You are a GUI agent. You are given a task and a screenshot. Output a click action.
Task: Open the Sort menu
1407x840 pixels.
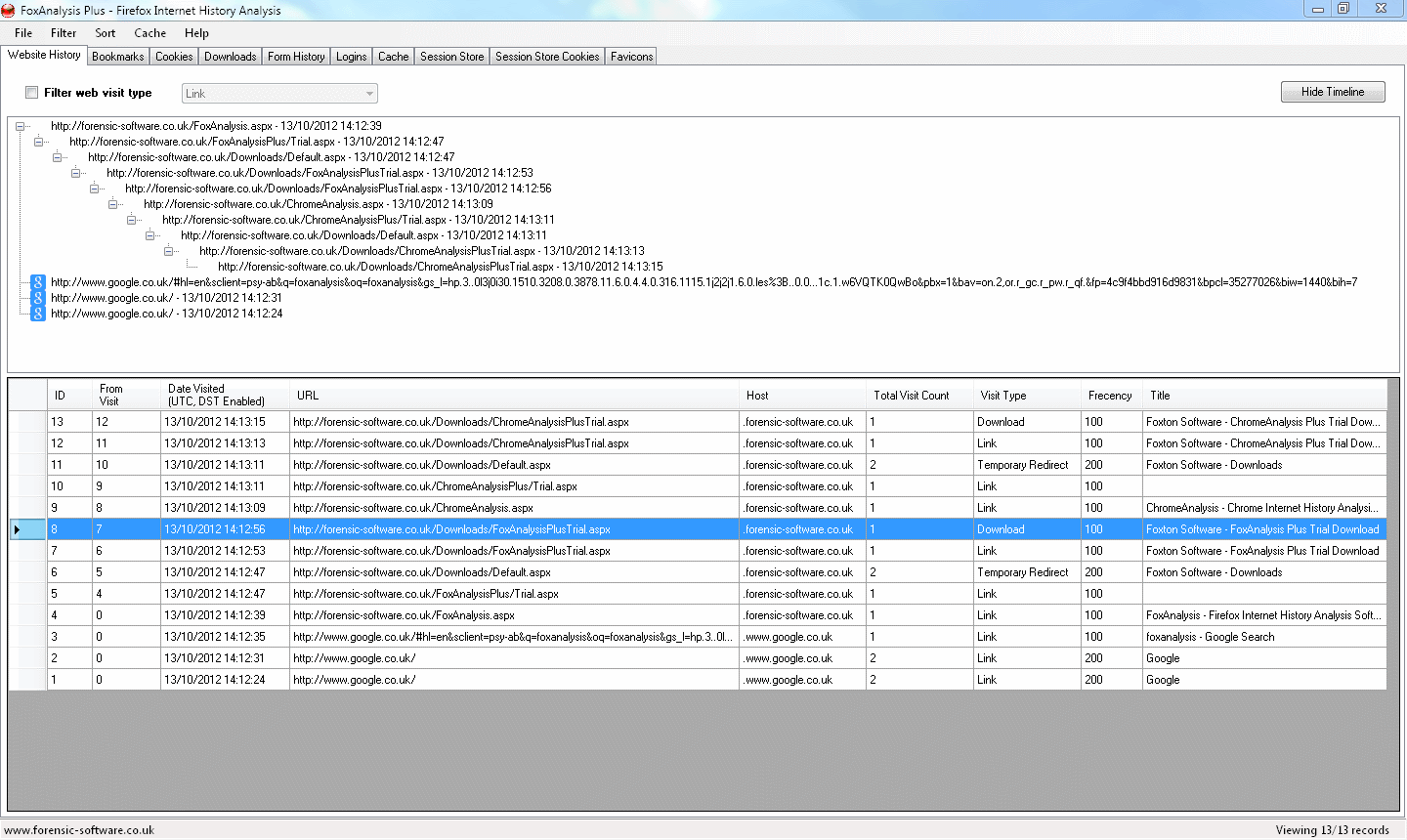coord(106,33)
